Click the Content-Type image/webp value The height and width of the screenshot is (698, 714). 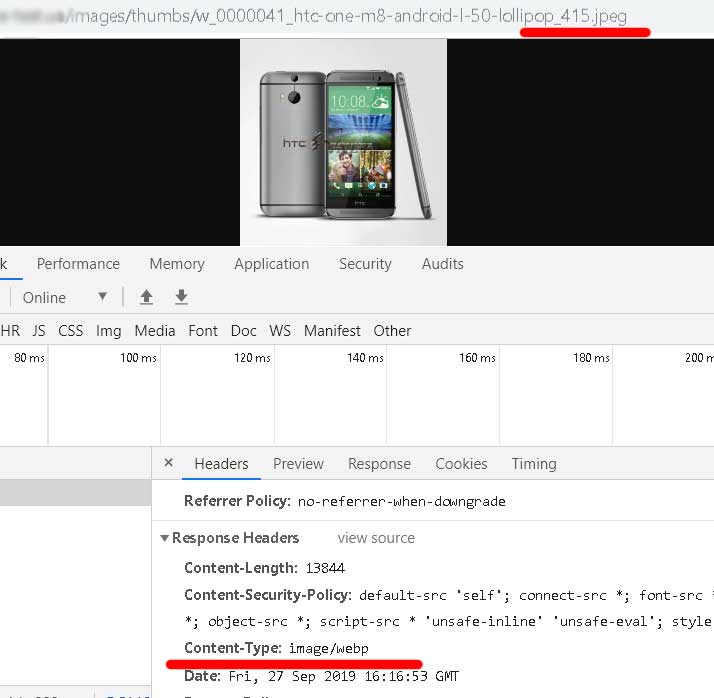tap(329, 648)
